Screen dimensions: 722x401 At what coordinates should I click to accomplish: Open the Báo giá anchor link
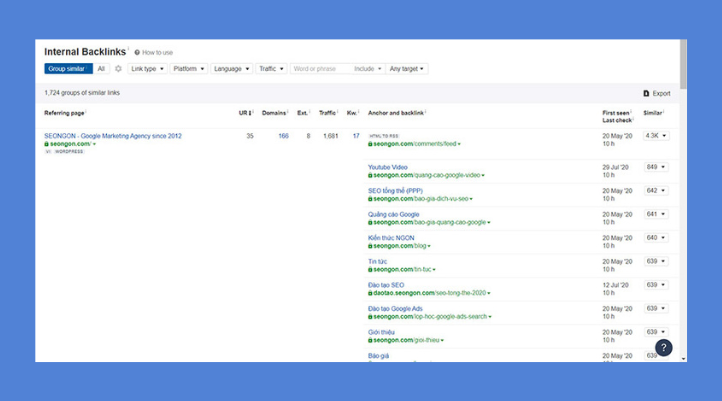(x=378, y=356)
